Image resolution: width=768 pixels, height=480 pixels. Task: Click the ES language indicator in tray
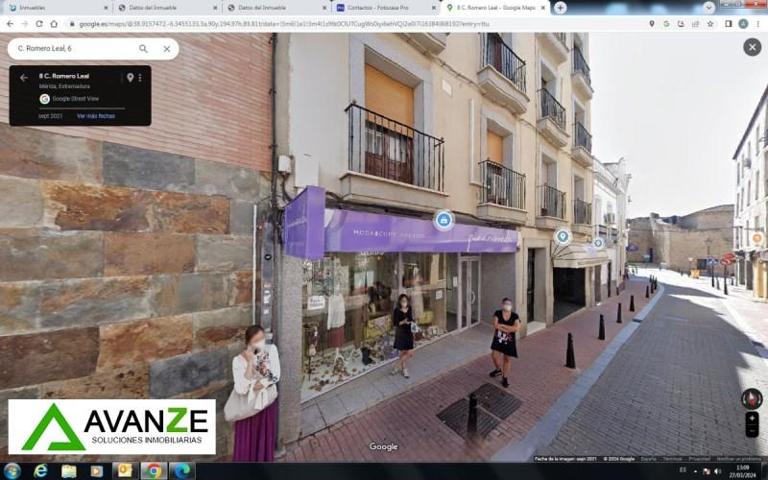click(682, 470)
